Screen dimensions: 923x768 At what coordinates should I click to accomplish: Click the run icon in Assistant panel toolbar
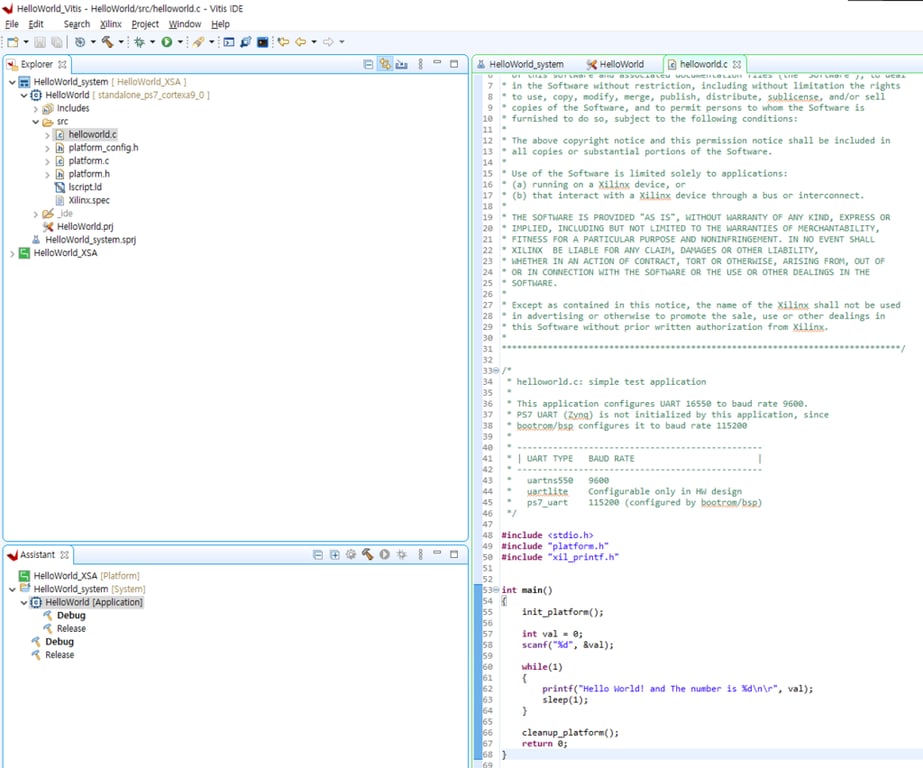tap(384, 554)
